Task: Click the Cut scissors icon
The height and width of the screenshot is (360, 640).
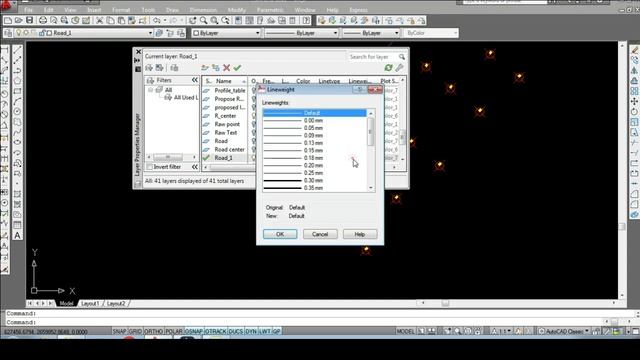Action: click(99, 20)
